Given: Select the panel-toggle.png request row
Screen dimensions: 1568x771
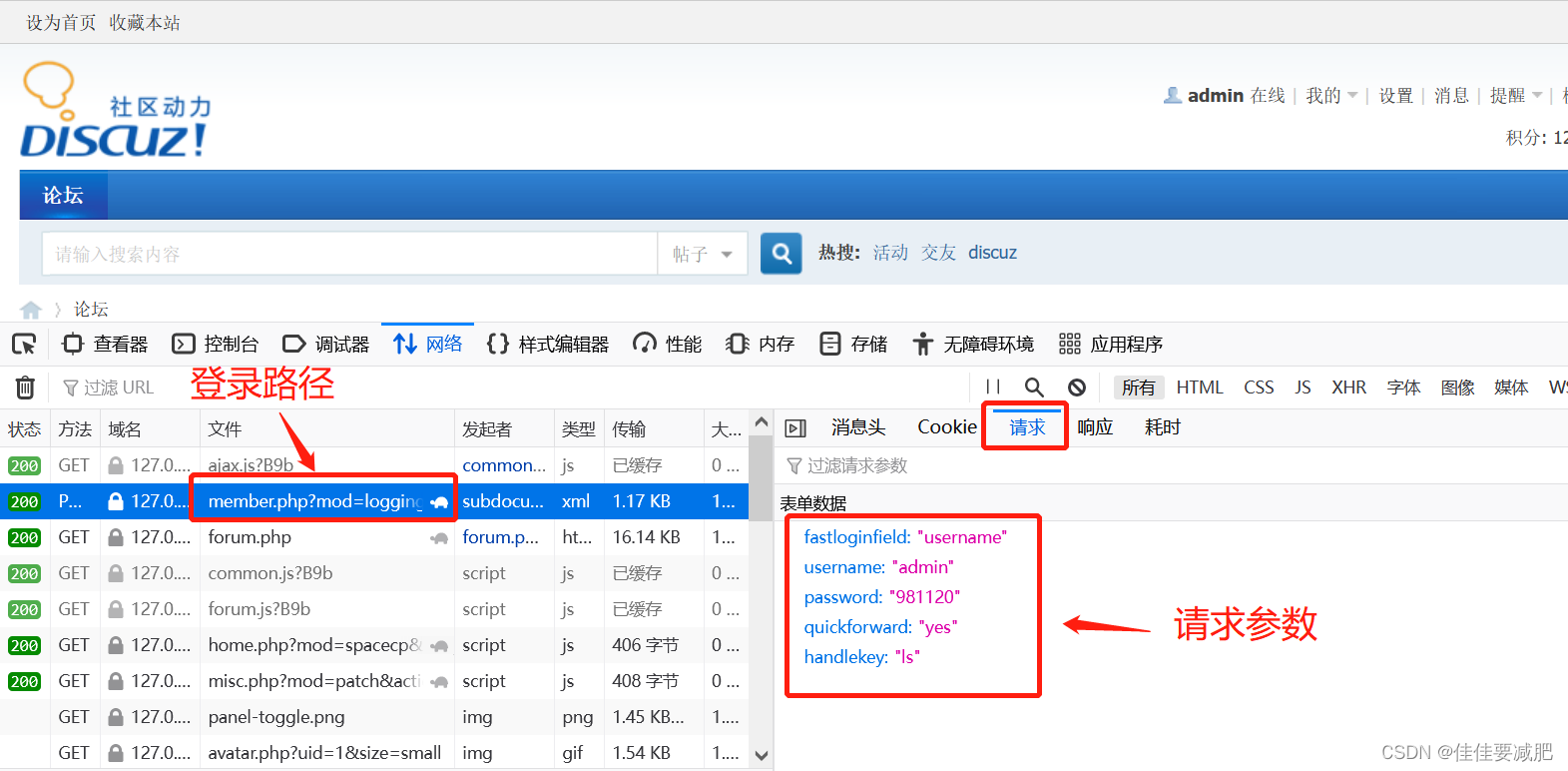Looking at the screenshot, I should 374,717.
